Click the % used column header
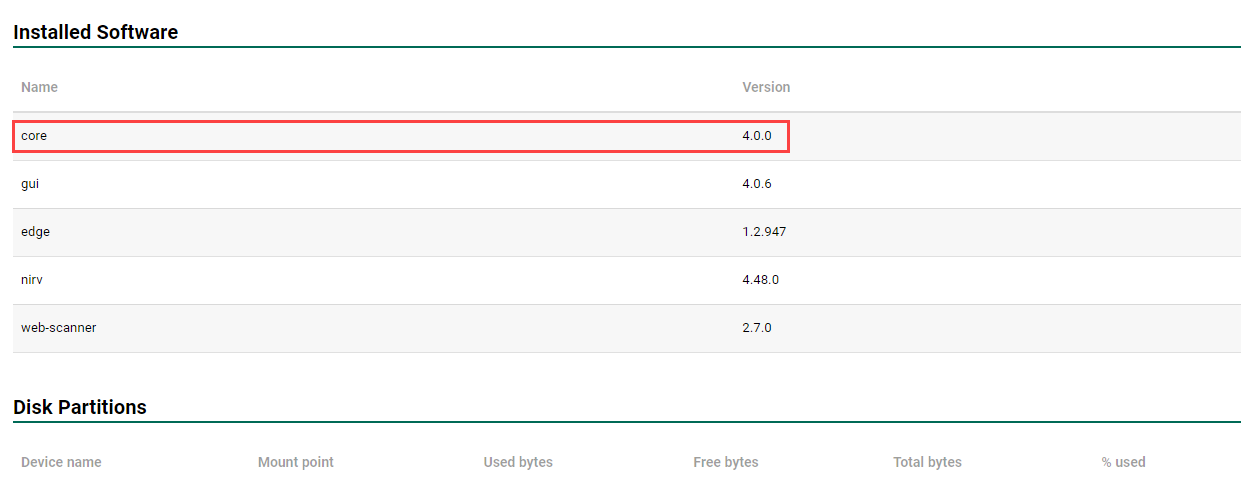 (1123, 462)
